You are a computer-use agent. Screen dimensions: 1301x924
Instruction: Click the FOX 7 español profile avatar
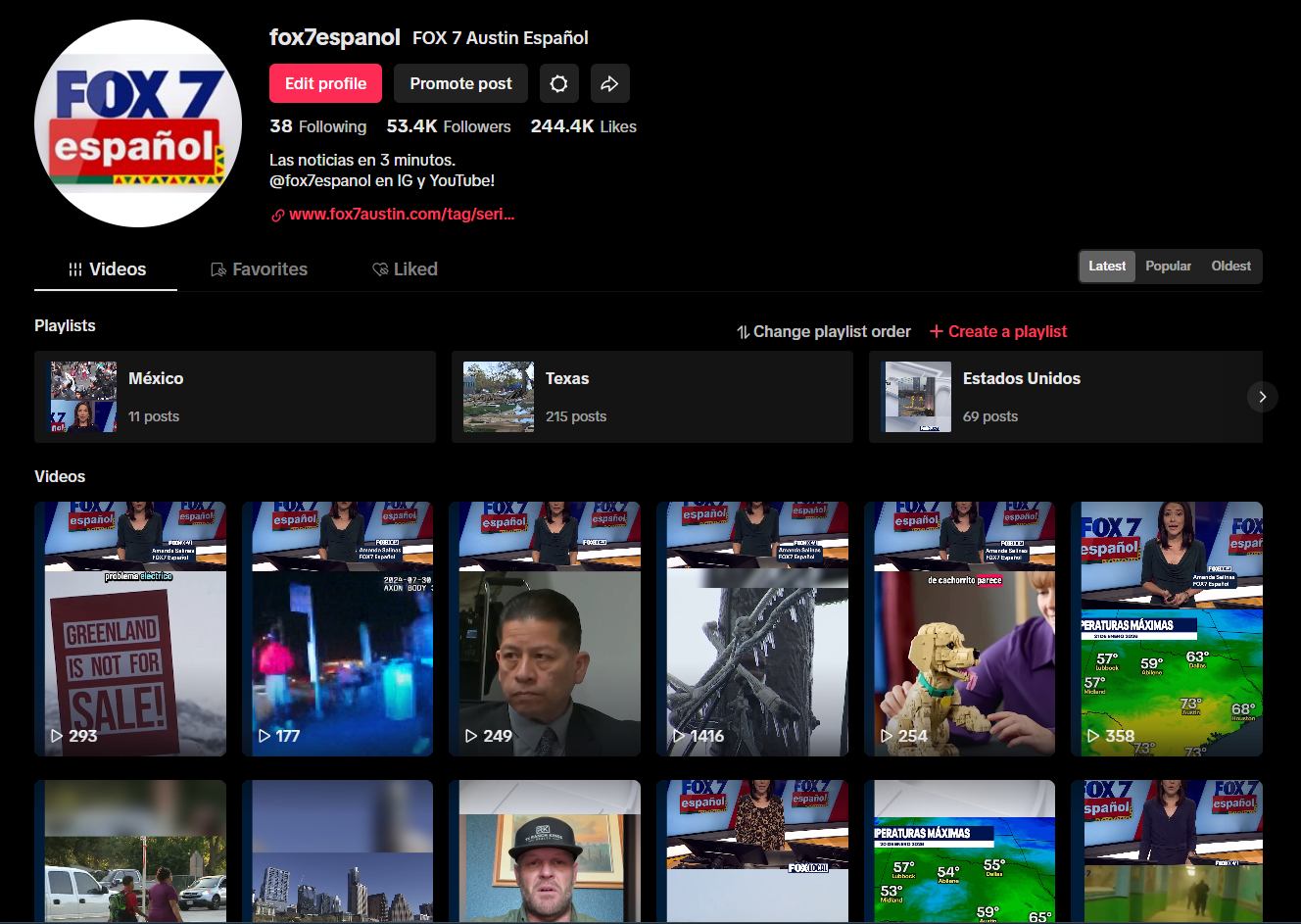(138, 123)
